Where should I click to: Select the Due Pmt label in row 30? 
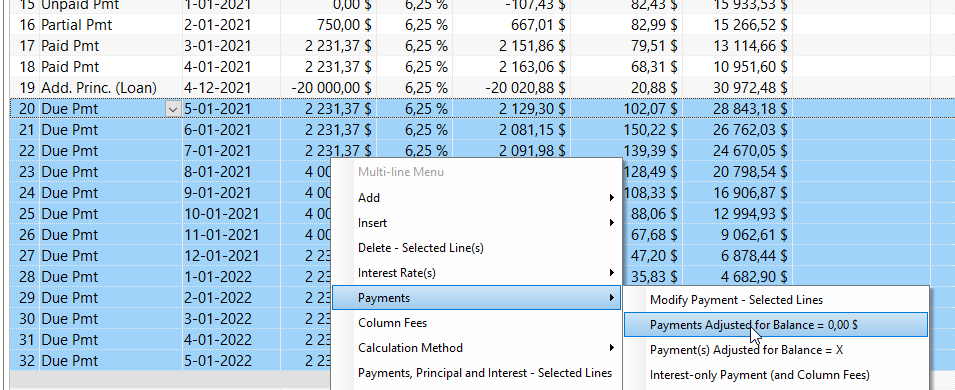click(x=69, y=319)
